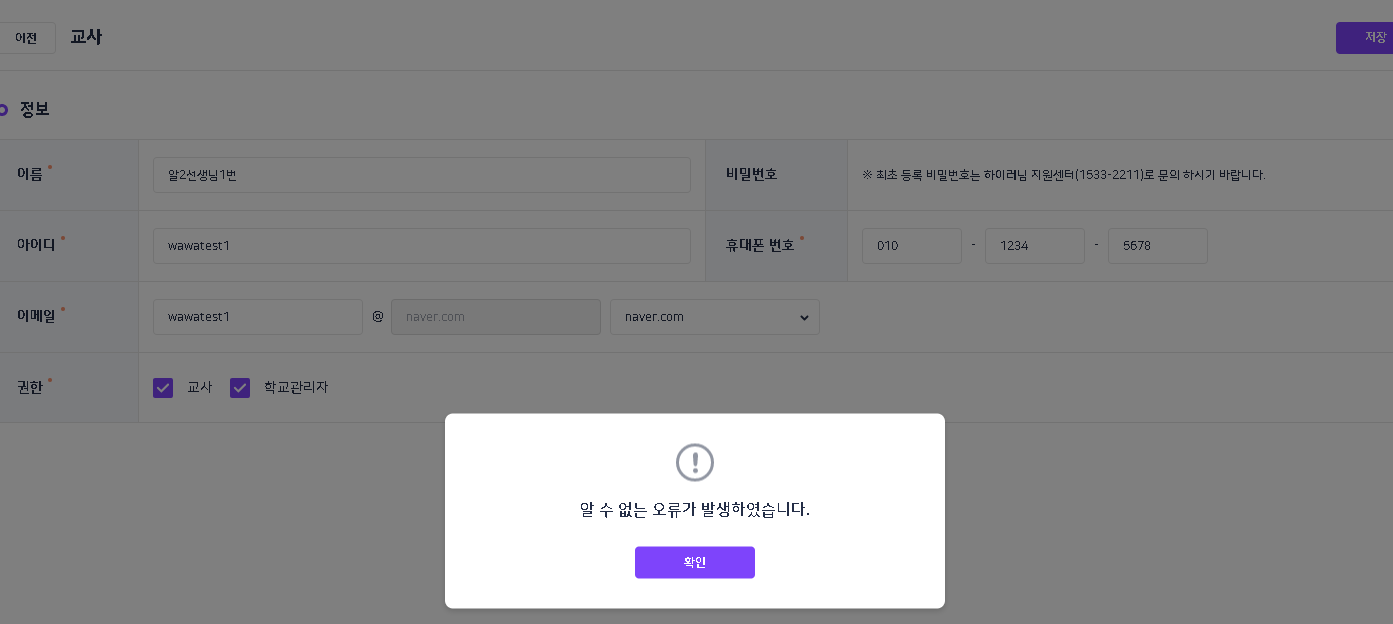Click the purple circle bullet beside 정보
Viewport: 1393px width, 624px height.
[3, 109]
